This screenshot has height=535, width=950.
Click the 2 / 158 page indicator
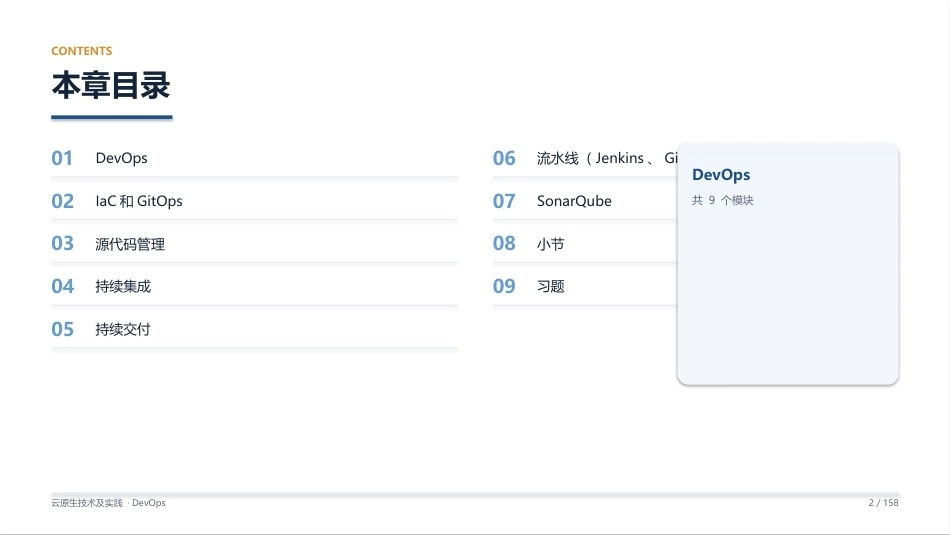(883, 503)
